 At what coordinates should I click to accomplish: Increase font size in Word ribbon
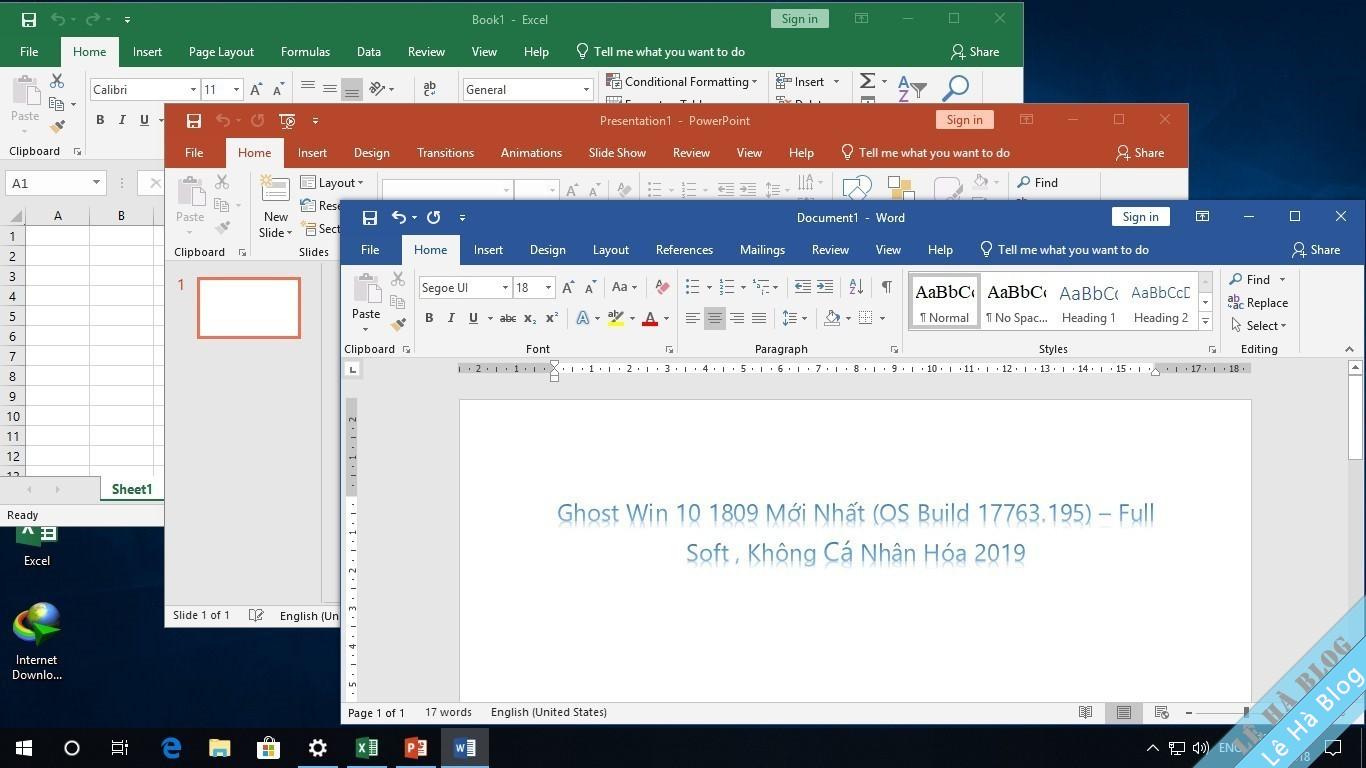[x=568, y=287]
